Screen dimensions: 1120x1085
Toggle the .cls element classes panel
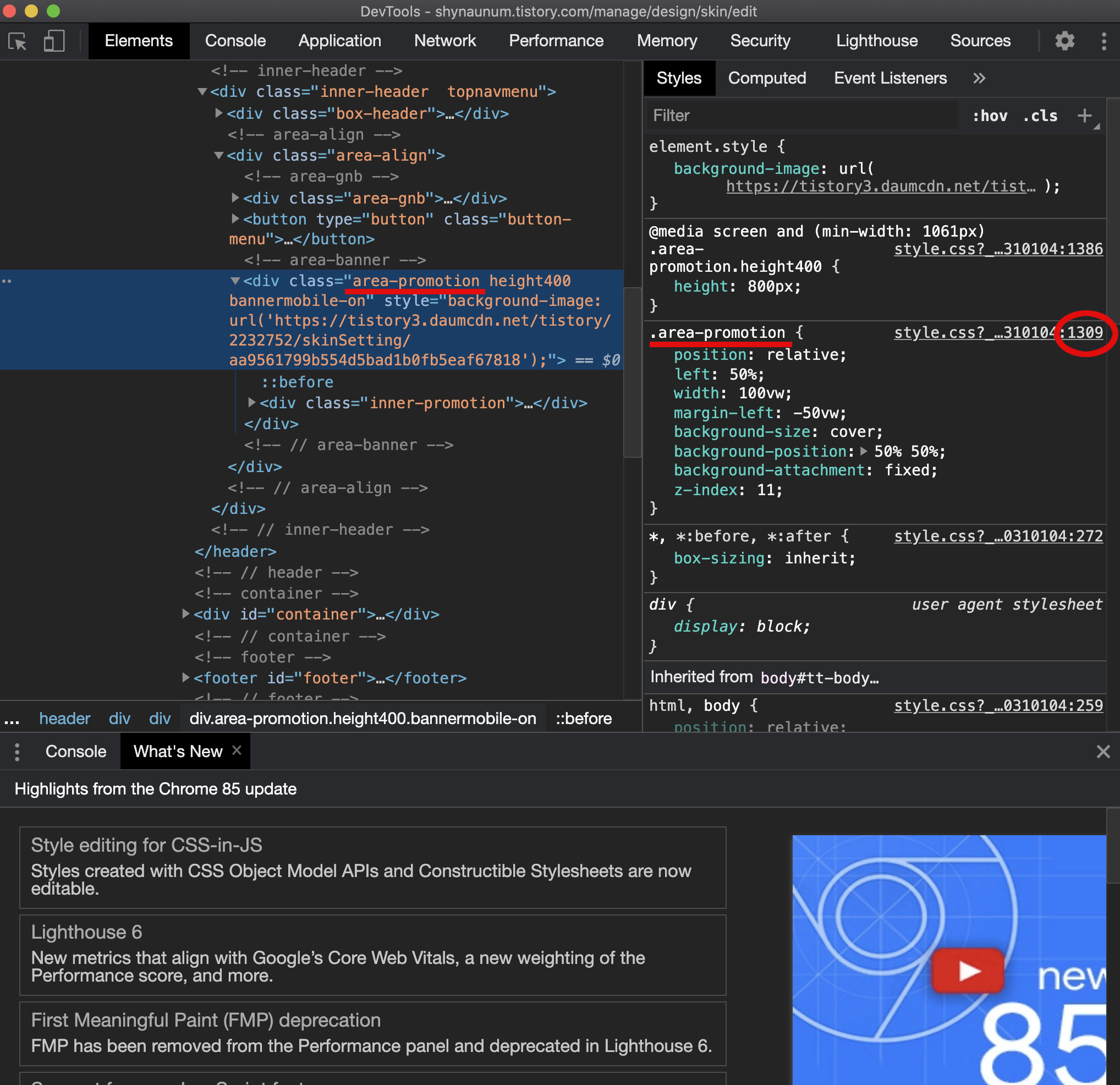(x=1040, y=116)
